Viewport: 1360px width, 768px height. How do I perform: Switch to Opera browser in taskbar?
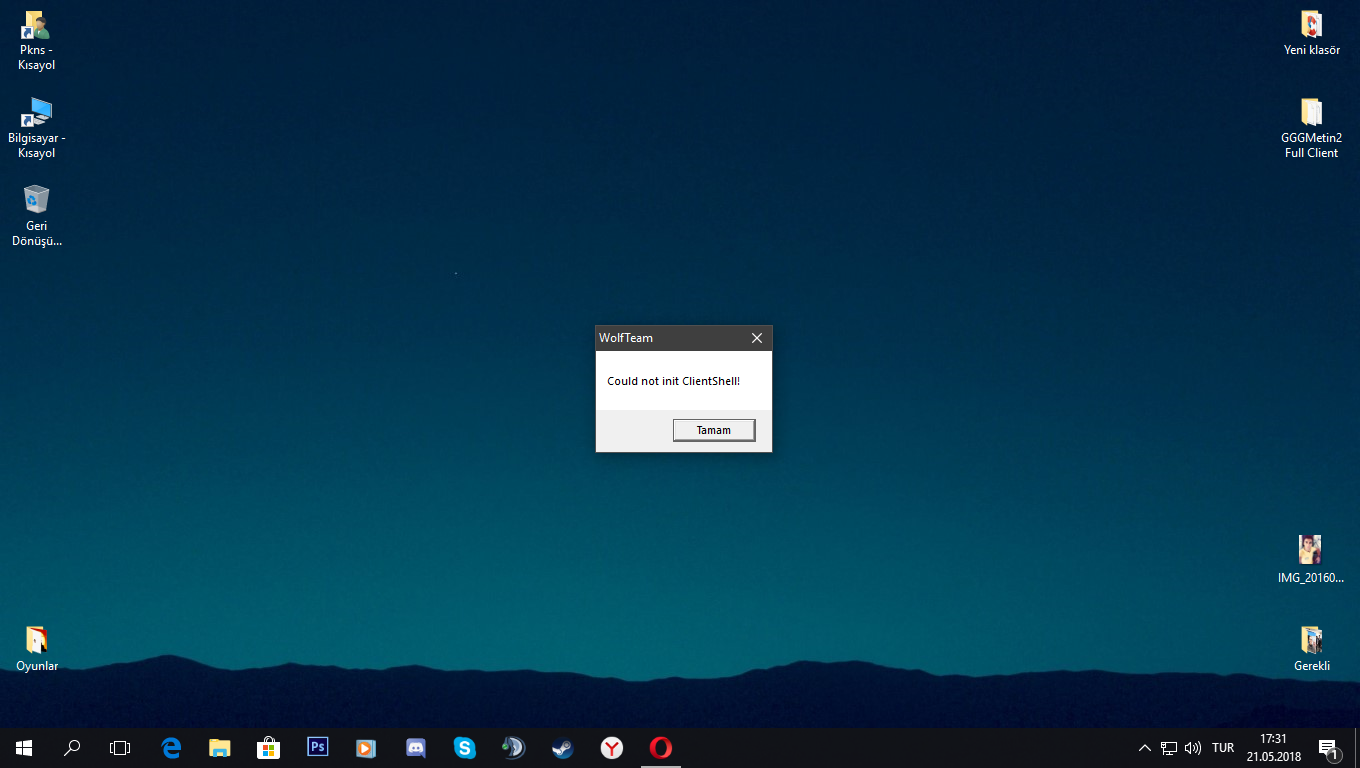pyautogui.click(x=661, y=748)
